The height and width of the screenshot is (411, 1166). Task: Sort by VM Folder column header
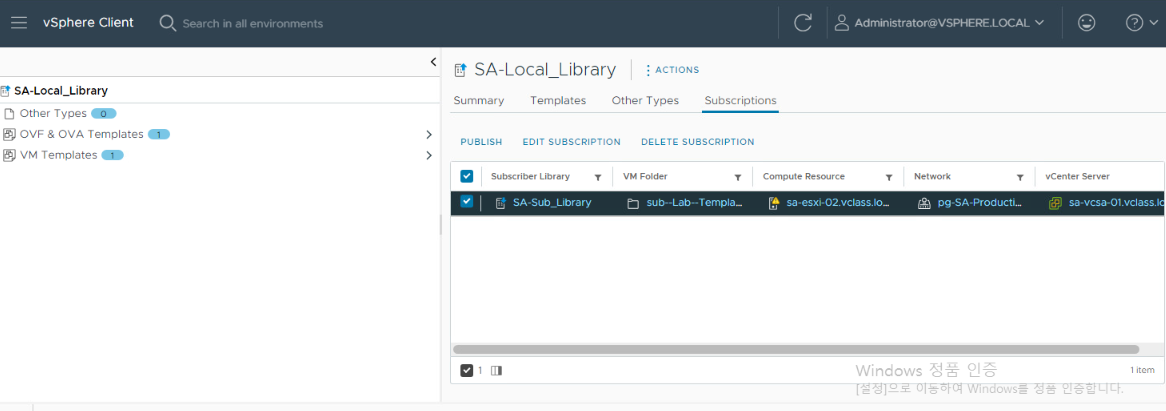pos(645,177)
